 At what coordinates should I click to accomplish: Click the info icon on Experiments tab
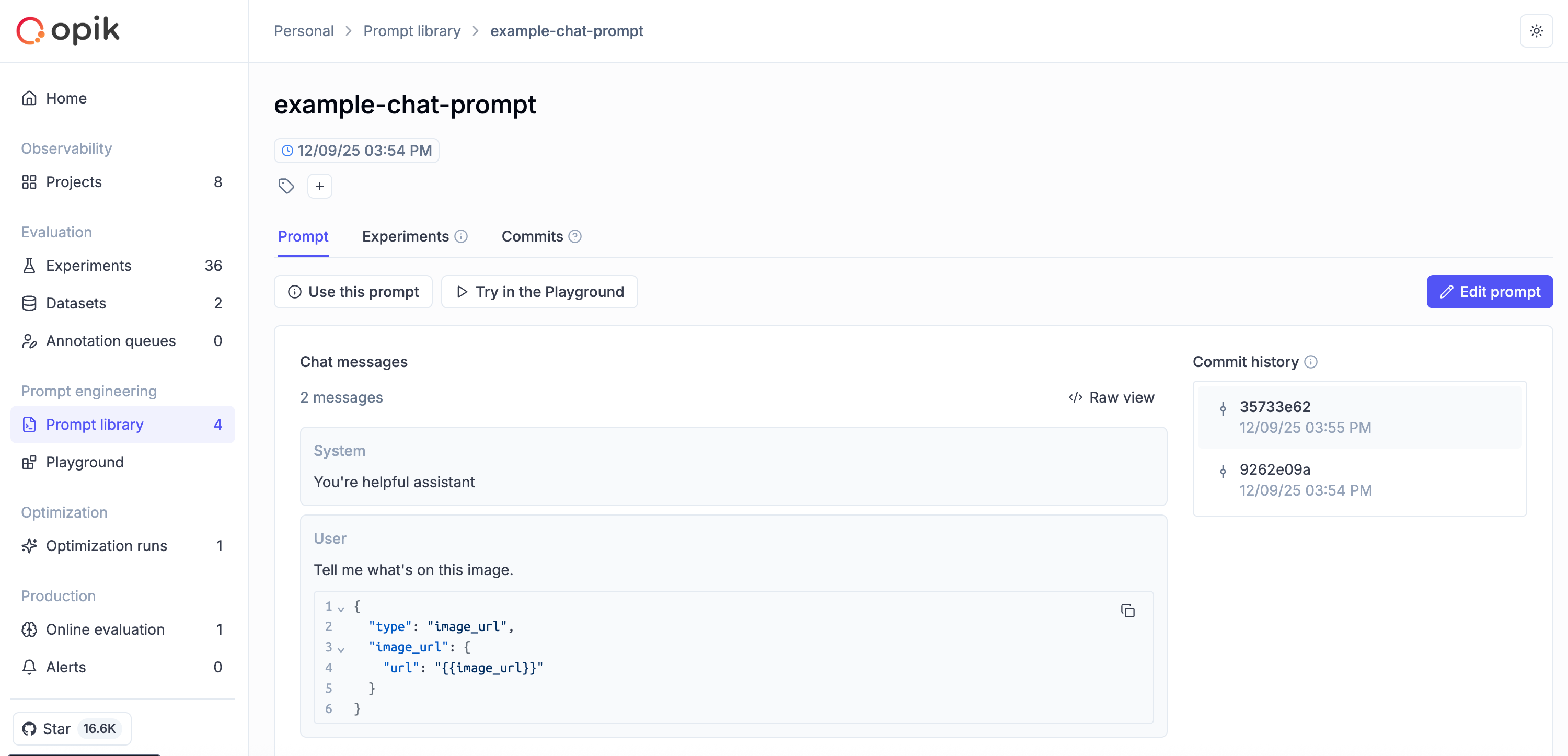(462, 236)
